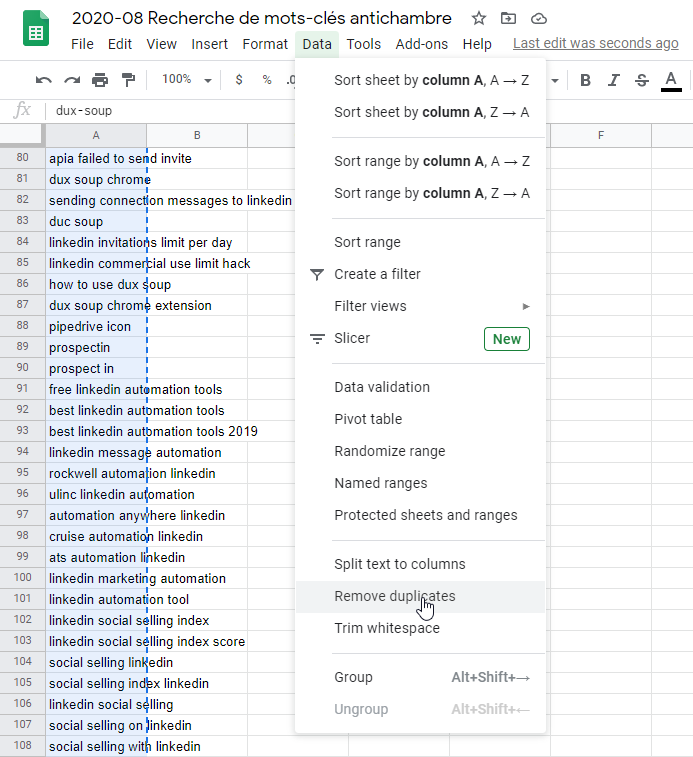Select the paint format tool
This screenshot has height=757, width=693.
point(128,80)
